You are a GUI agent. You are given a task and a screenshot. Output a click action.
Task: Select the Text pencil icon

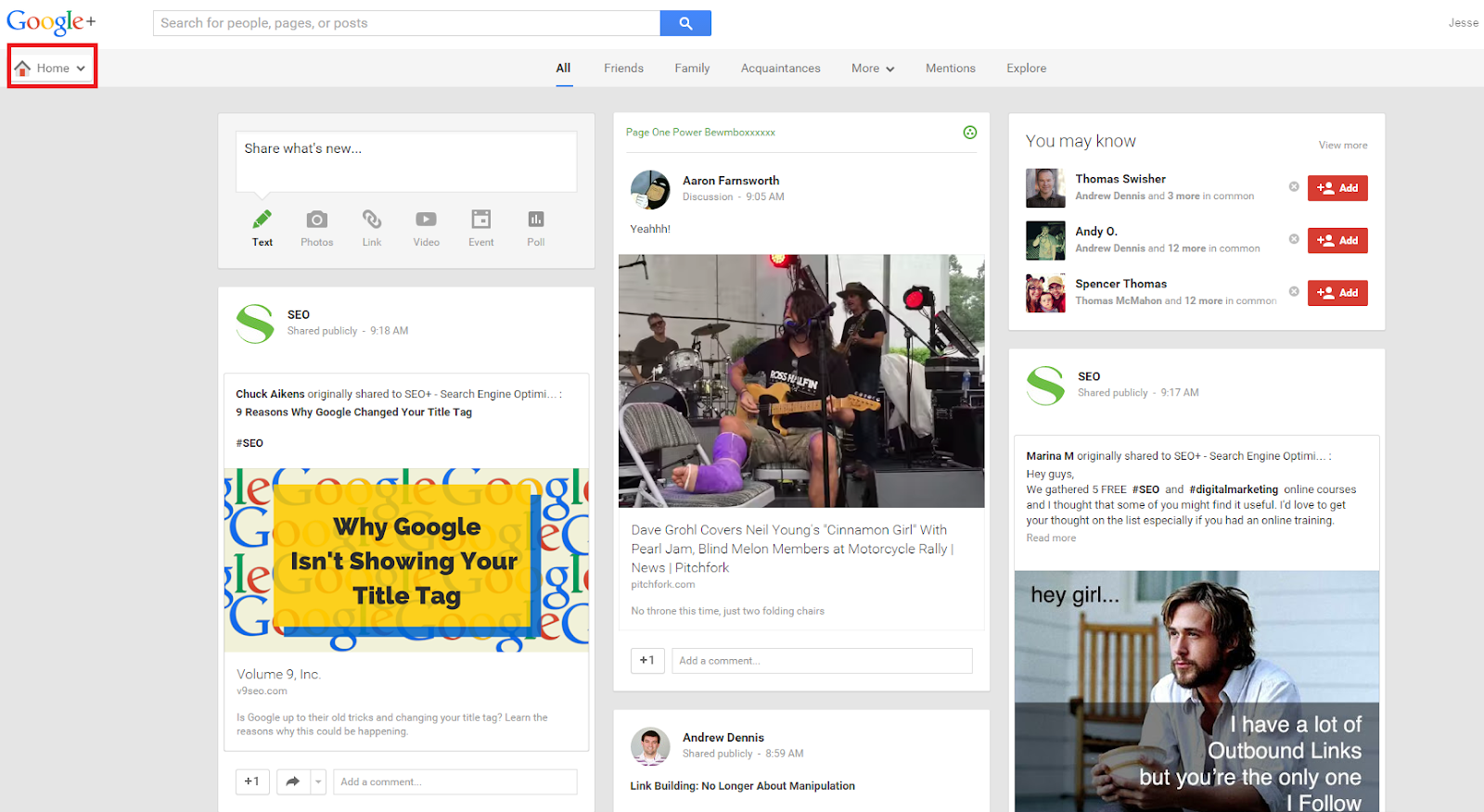(262, 220)
